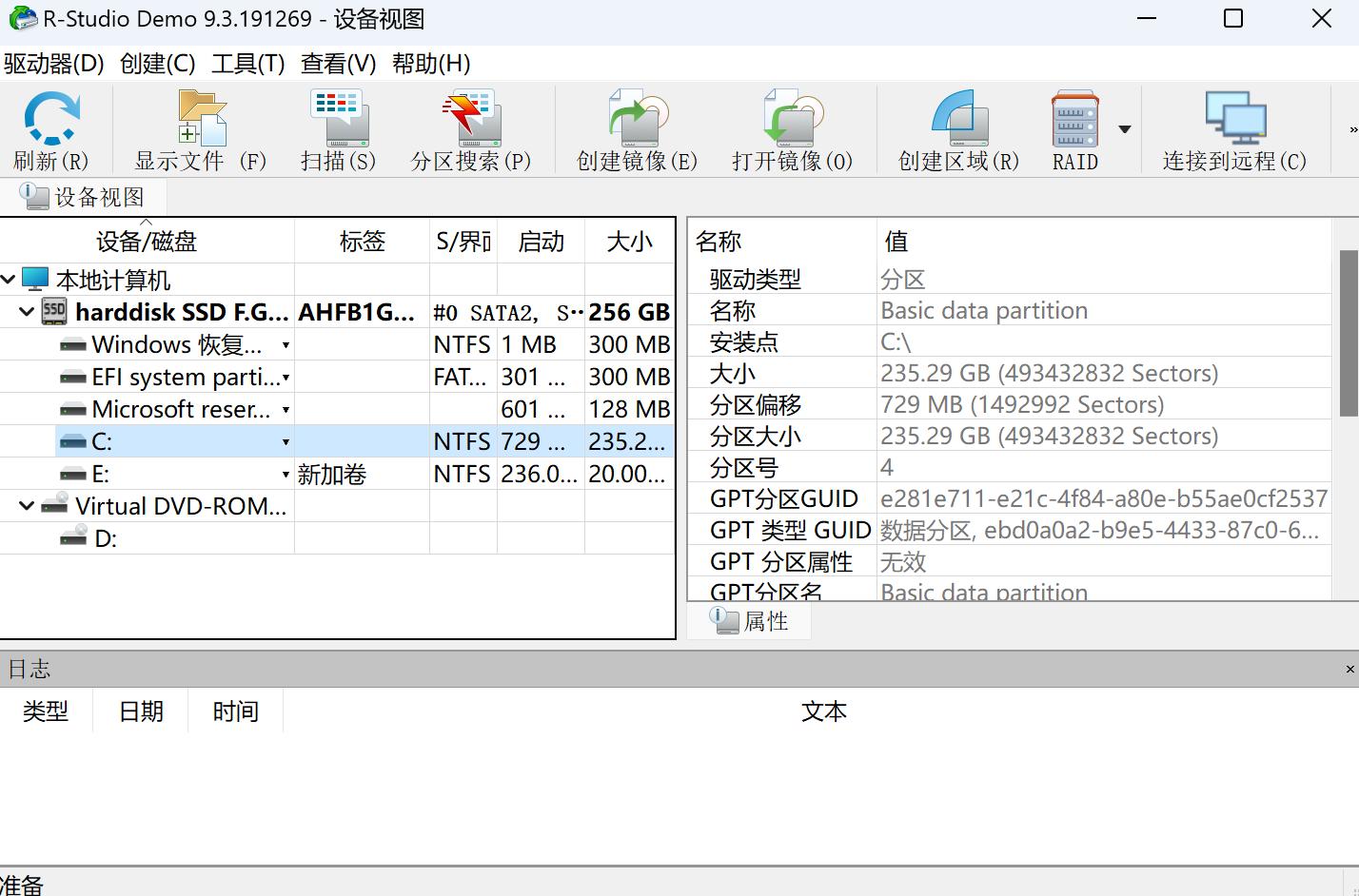
Task: Click 连接到远程 (Connect to Remote) icon
Action: (x=1234, y=128)
